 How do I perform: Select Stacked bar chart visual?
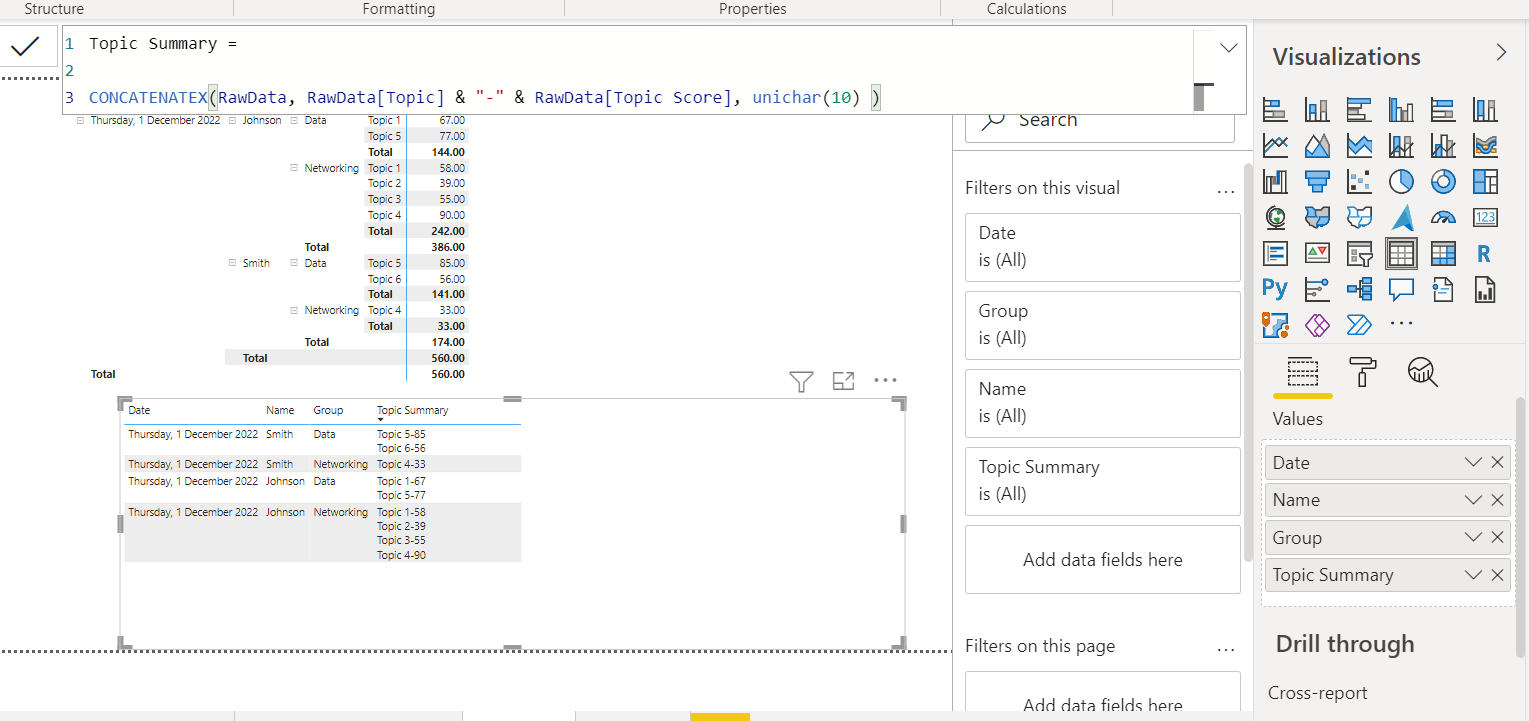tap(1274, 110)
